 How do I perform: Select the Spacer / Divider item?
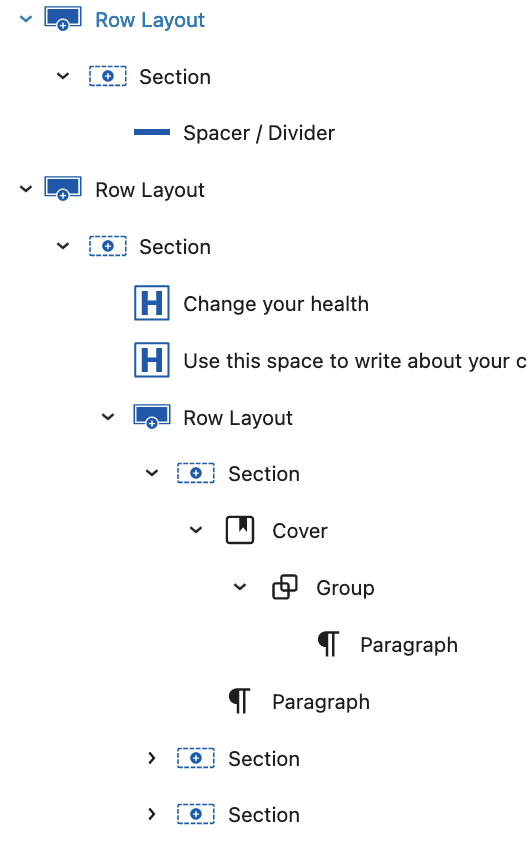coord(259,133)
